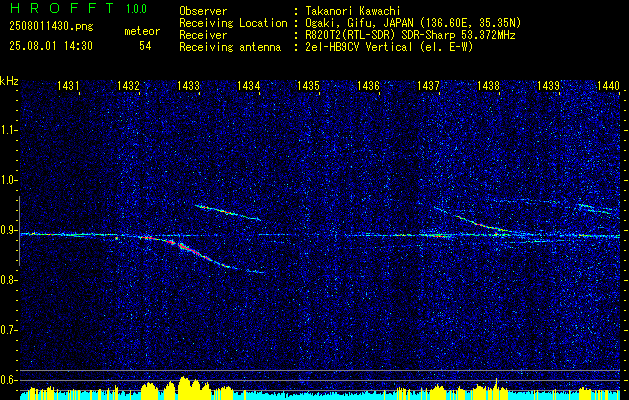Click the meteor count 54
The image size is (629, 400).
[x=145, y=46]
